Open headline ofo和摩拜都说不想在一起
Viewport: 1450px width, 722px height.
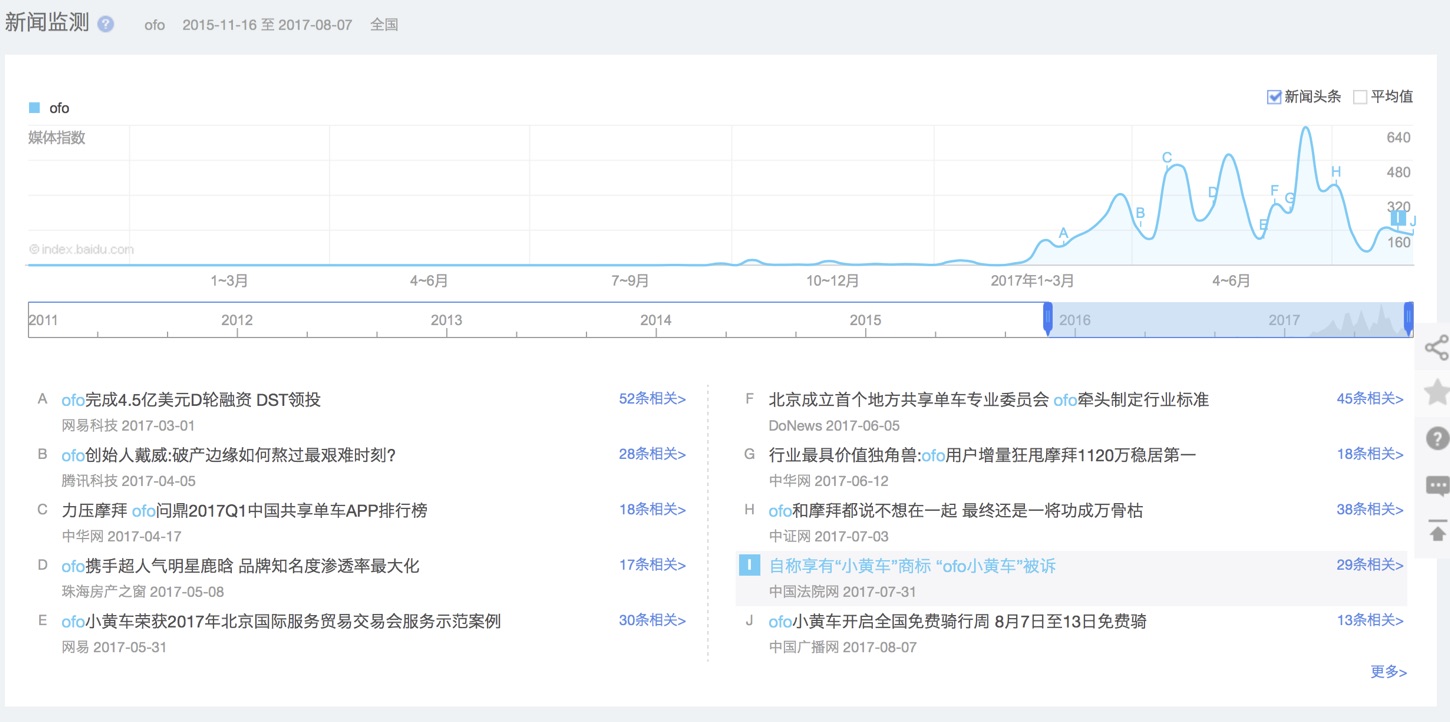955,511
